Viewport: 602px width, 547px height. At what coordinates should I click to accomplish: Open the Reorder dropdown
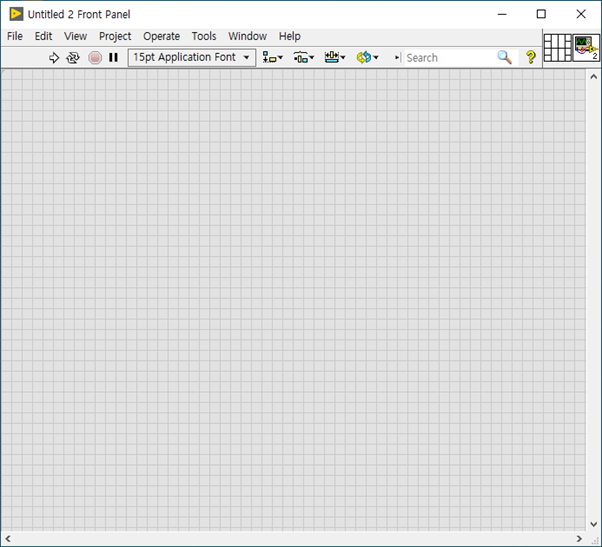click(367, 58)
